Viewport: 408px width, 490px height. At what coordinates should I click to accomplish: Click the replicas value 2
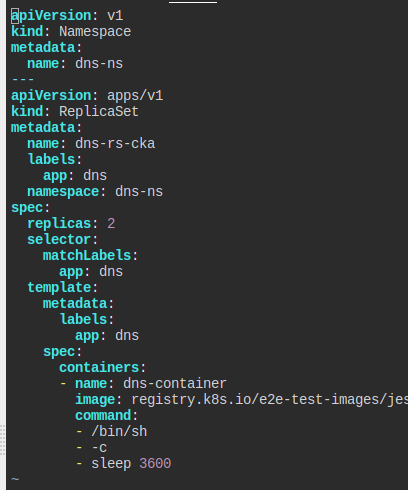pos(111,224)
